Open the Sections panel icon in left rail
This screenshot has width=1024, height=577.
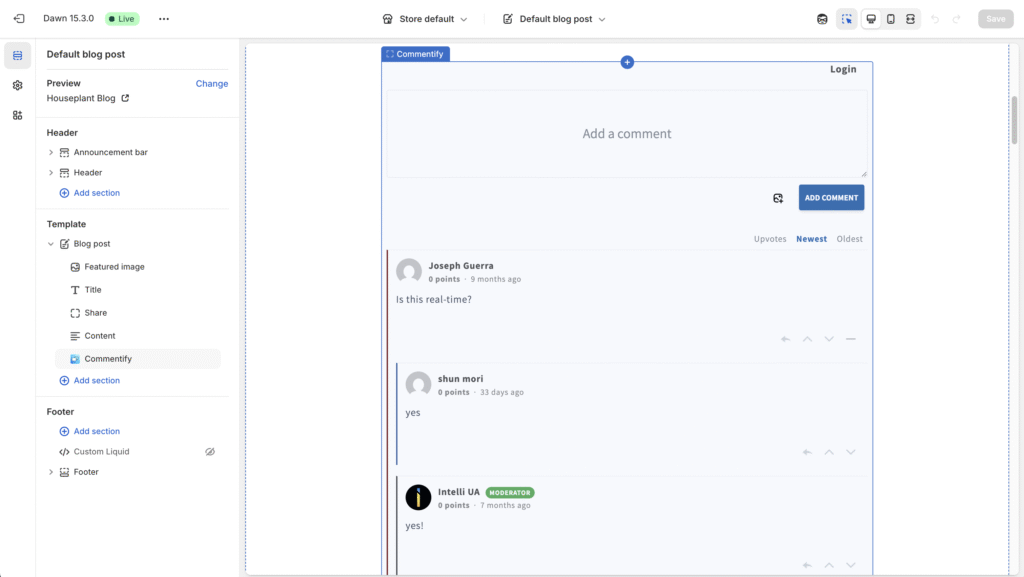pyautogui.click(x=18, y=55)
